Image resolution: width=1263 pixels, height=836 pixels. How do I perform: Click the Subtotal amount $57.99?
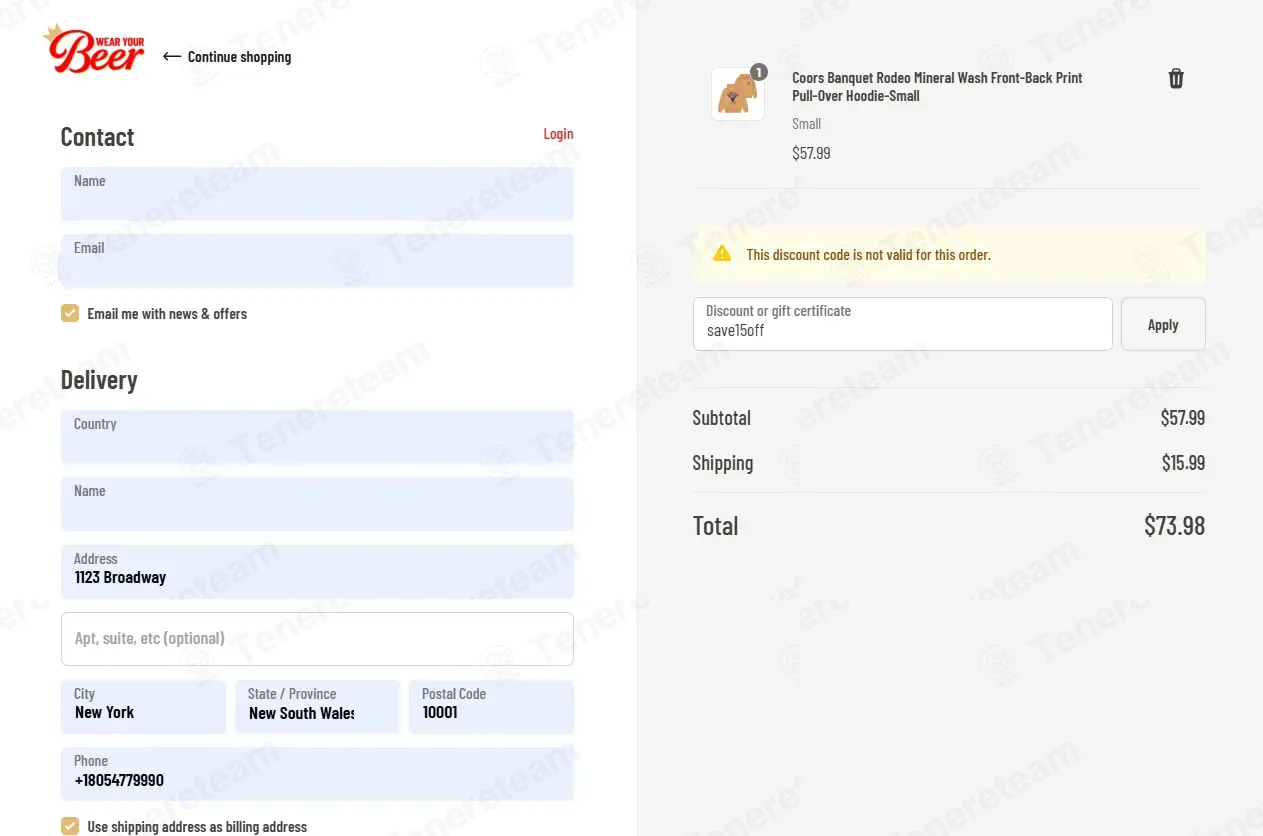(1183, 418)
